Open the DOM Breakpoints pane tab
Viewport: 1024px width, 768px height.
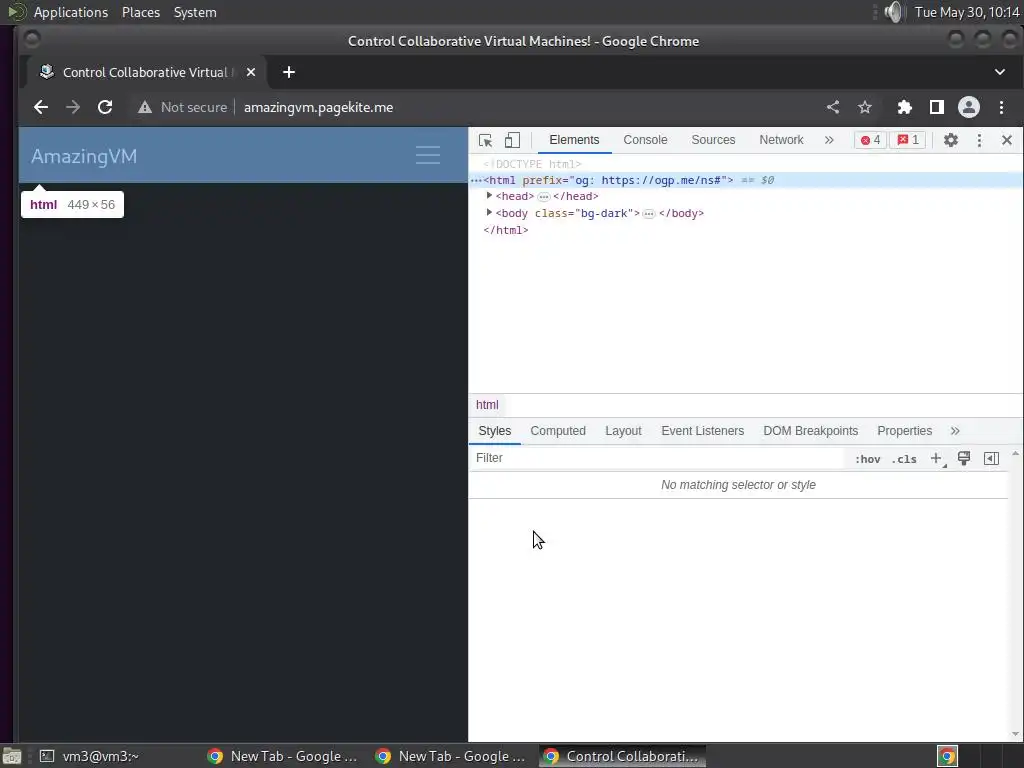(810, 431)
